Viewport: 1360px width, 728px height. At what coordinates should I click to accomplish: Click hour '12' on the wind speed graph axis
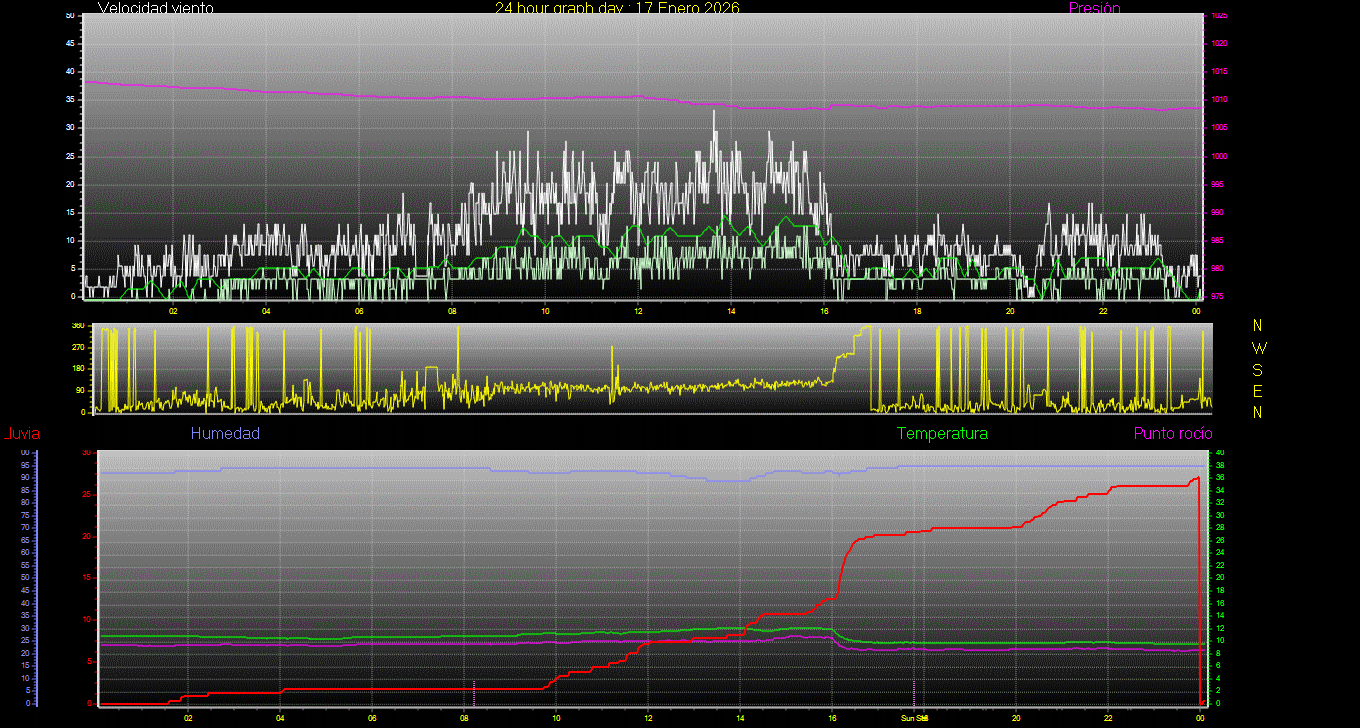pos(638,311)
